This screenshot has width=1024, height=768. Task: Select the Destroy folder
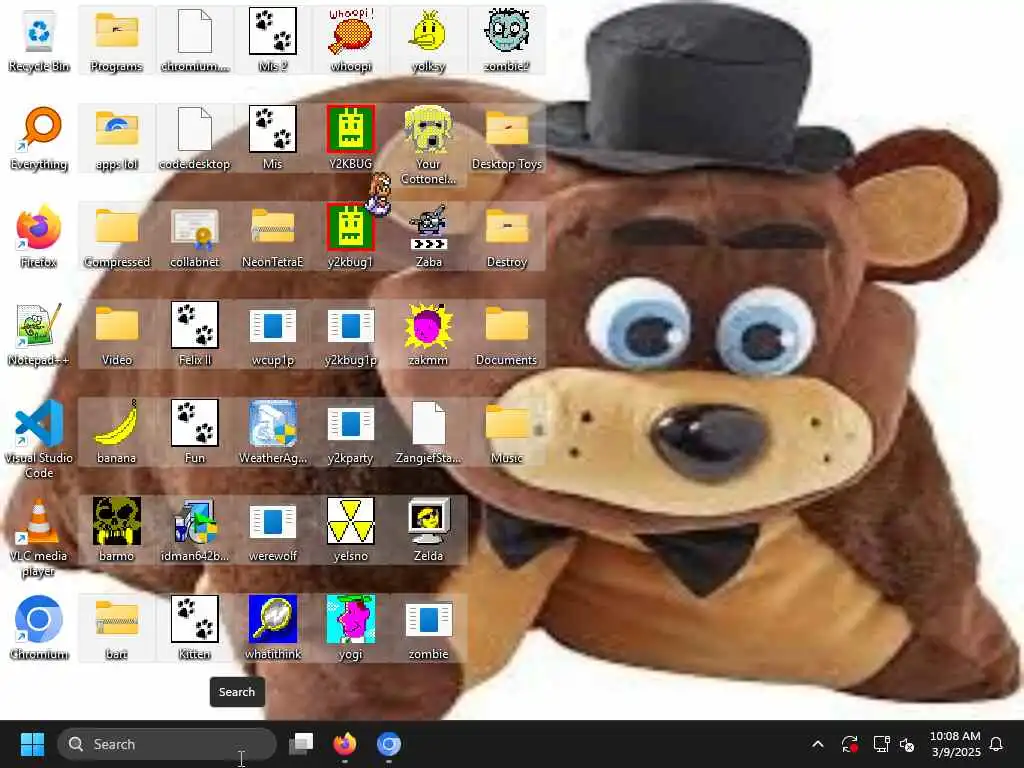pos(507,235)
